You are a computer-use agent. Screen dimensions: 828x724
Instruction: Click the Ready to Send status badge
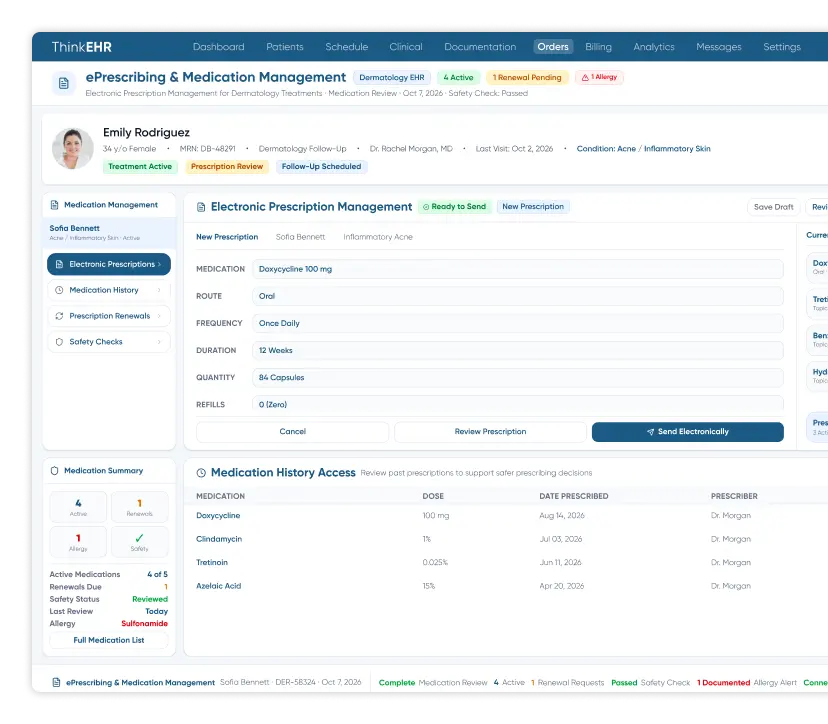point(455,206)
